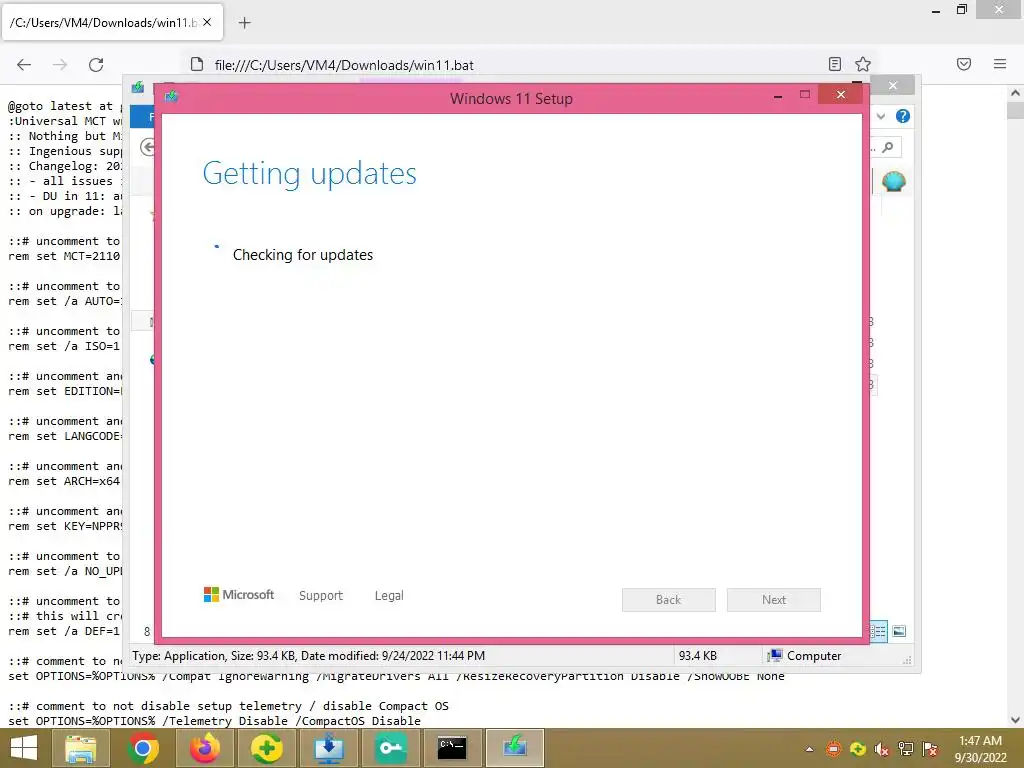The height and width of the screenshot is (768, 1024).
Task: Minimize the Windows 11 Setup window
Action: [x=778, y=96]
